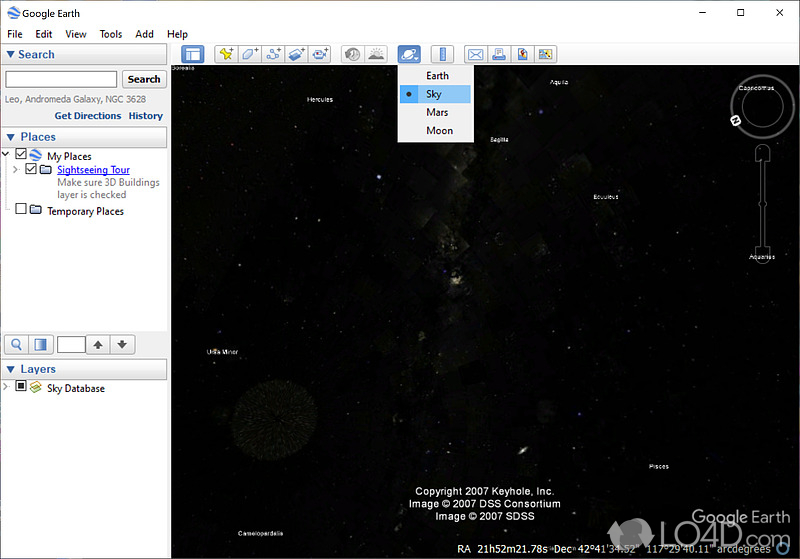Select Mars from the planet dropdown

(437, 112)
